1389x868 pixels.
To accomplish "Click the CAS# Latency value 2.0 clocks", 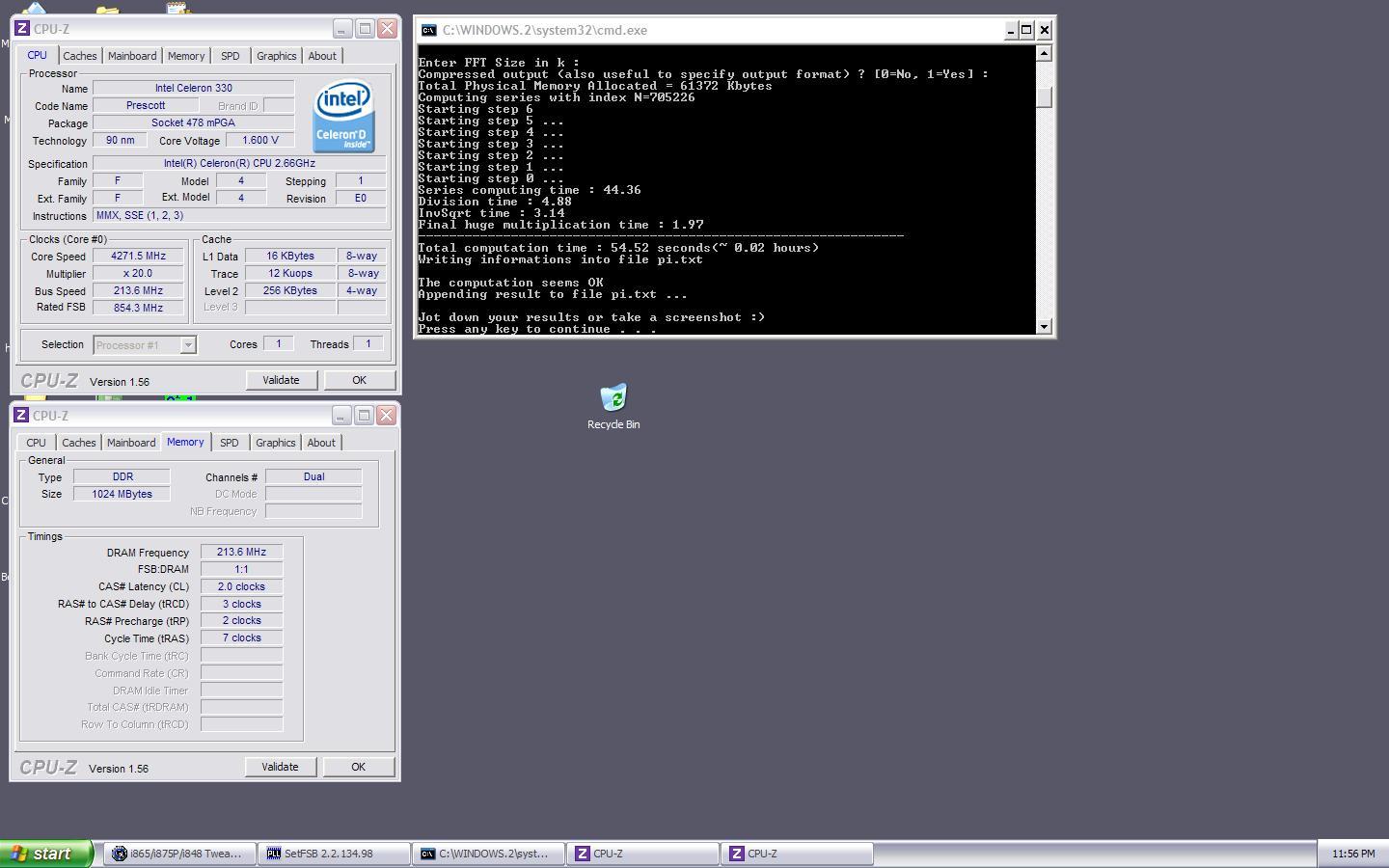I will pyautogui.click(x=241, y=586).
